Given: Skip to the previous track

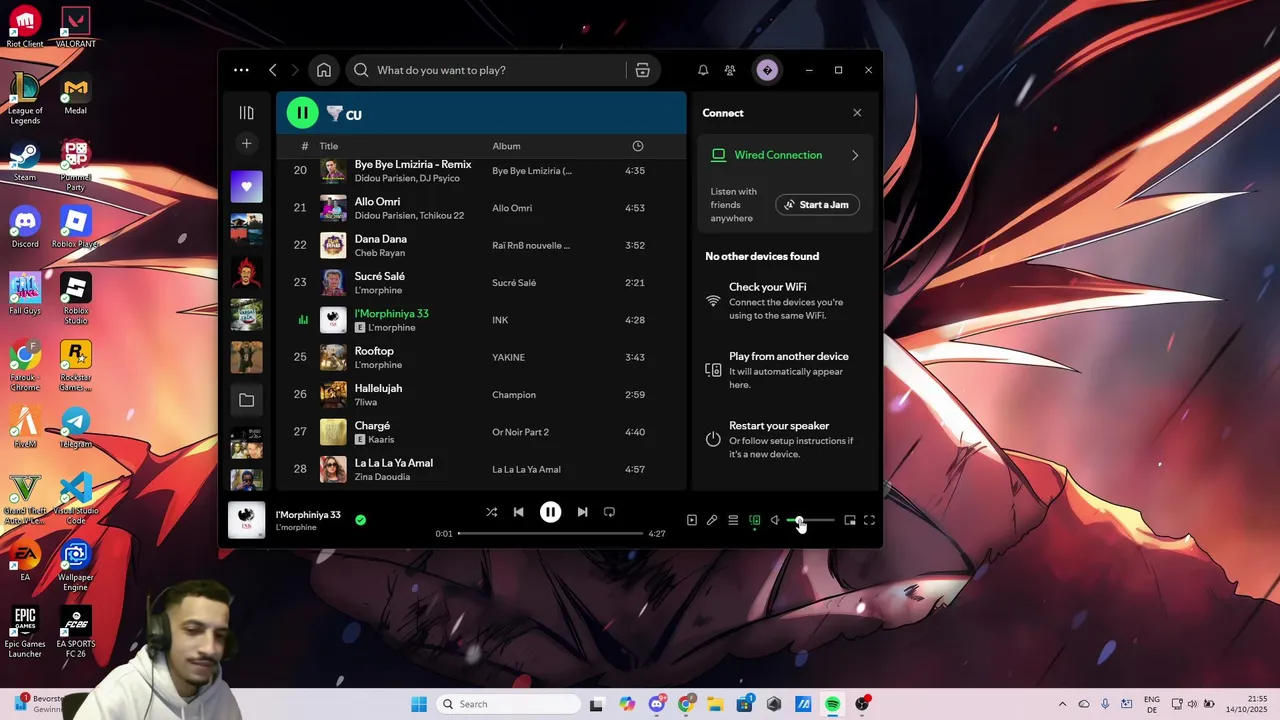Looking at the screenshot, I should click(x=518, y=512).
